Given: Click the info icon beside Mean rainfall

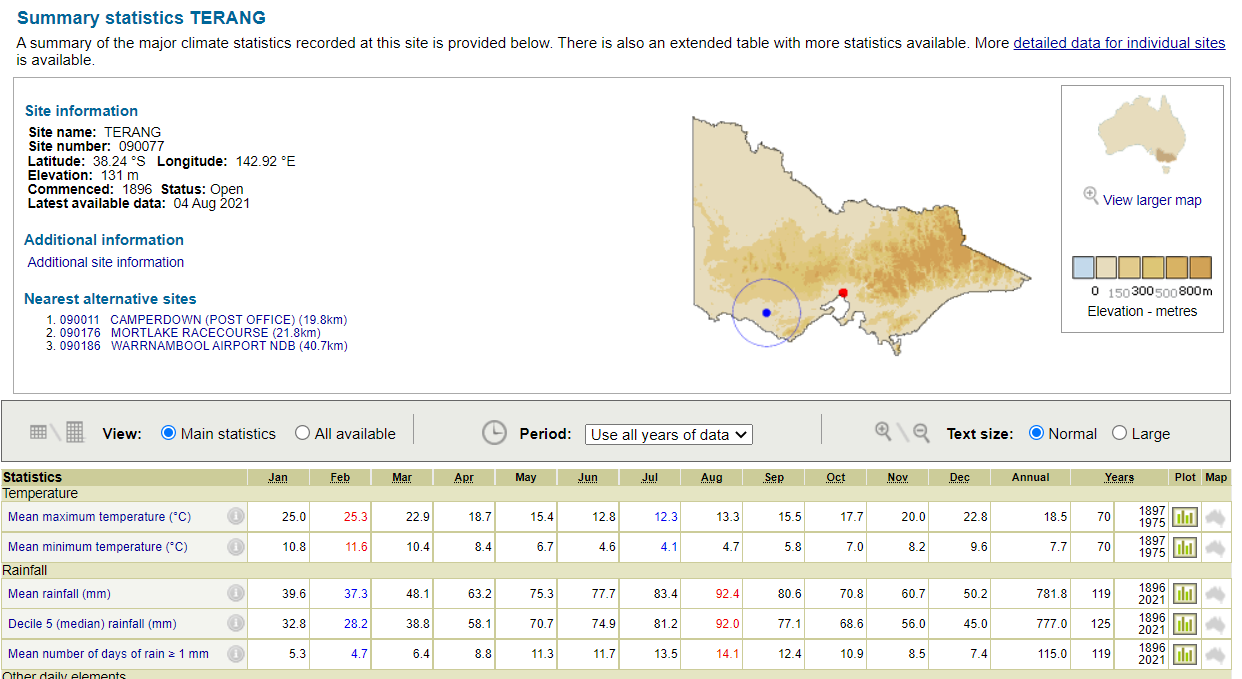Looking at the screenshot, I should click(236, 593).
